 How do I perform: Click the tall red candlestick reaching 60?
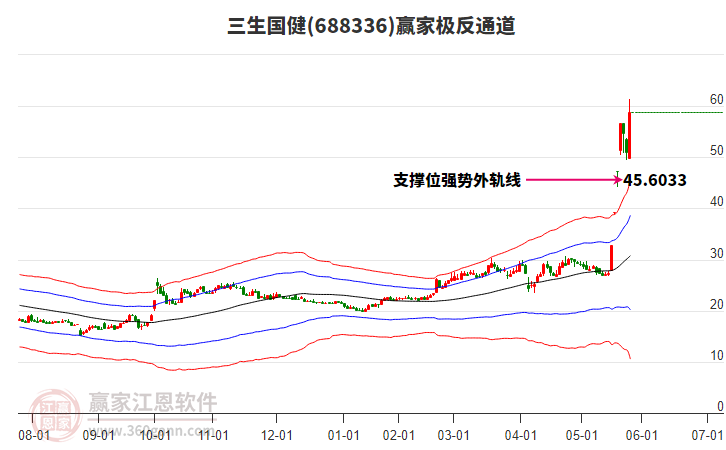tap(629, 130)
